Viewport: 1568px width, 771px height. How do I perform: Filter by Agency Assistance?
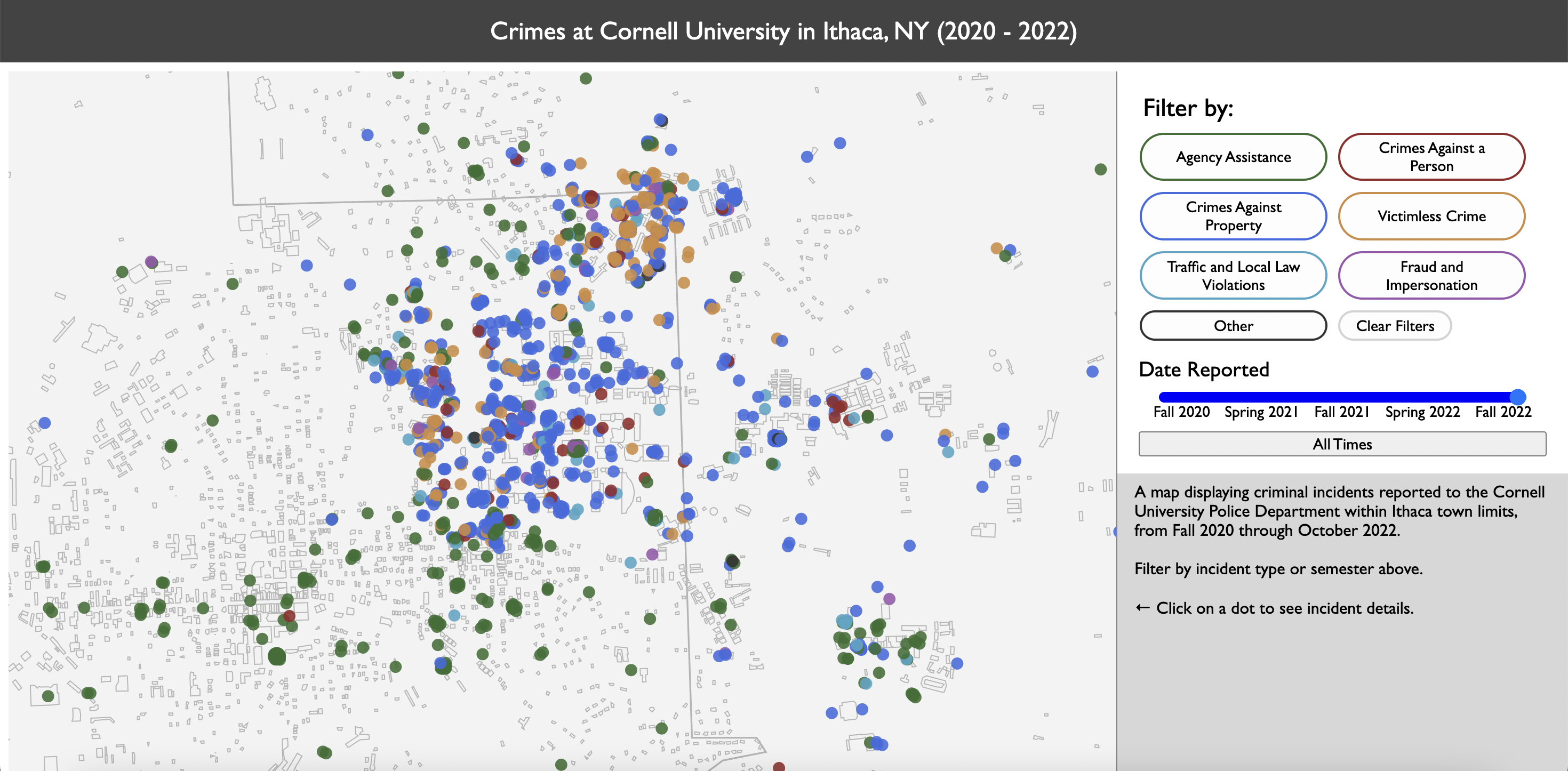tap(1233, 157)
